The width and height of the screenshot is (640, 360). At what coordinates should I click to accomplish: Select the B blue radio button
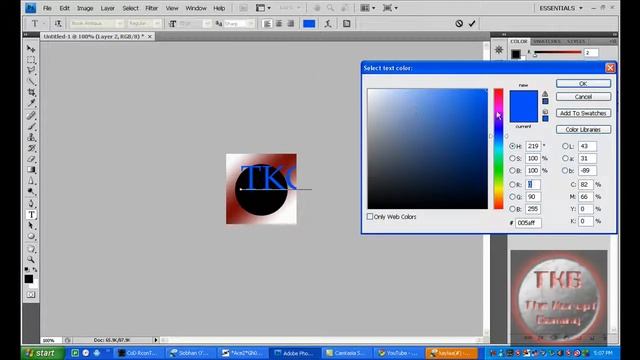click(x=512, y=209)
